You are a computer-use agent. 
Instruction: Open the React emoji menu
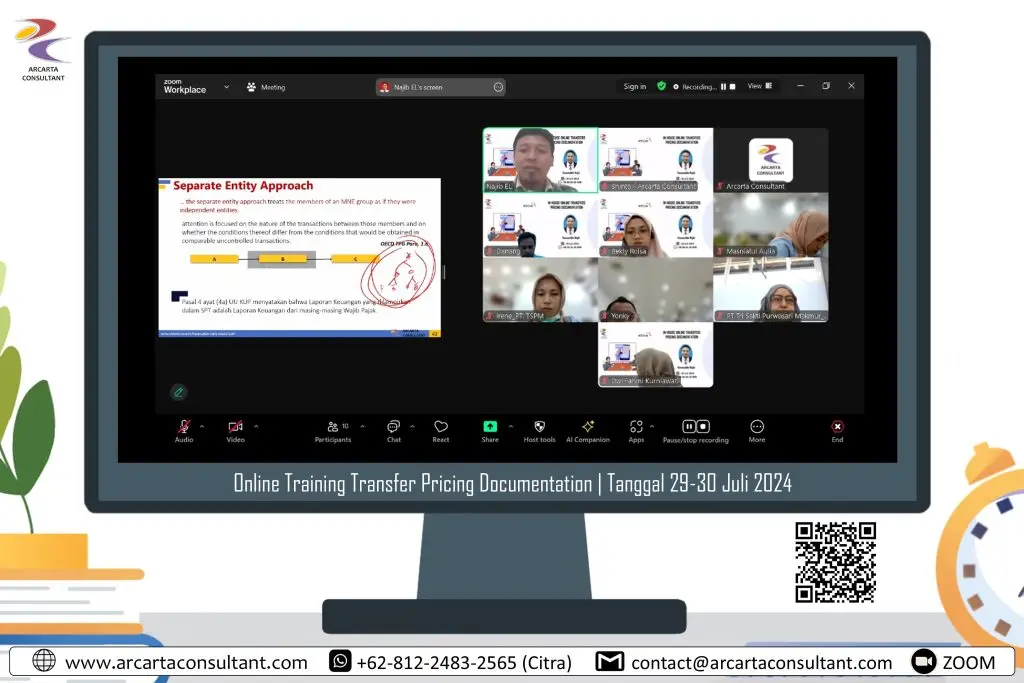441,427
